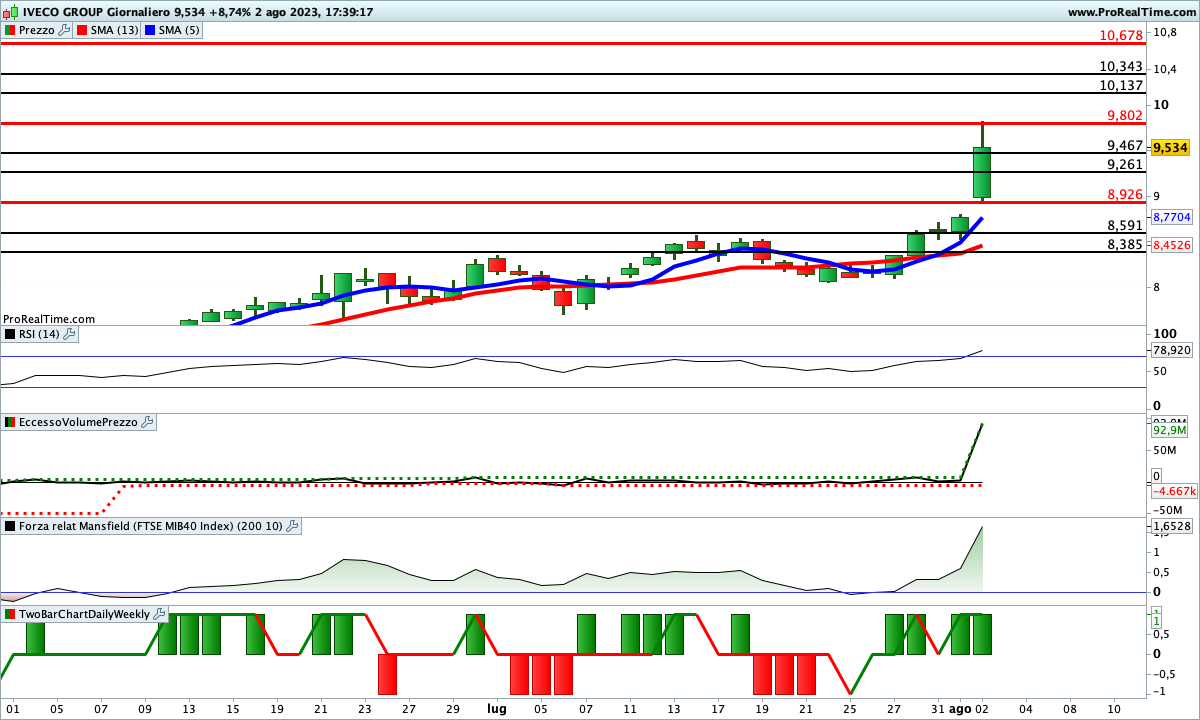
Task: Click the 9,467 price level label
Action: 1124,145
